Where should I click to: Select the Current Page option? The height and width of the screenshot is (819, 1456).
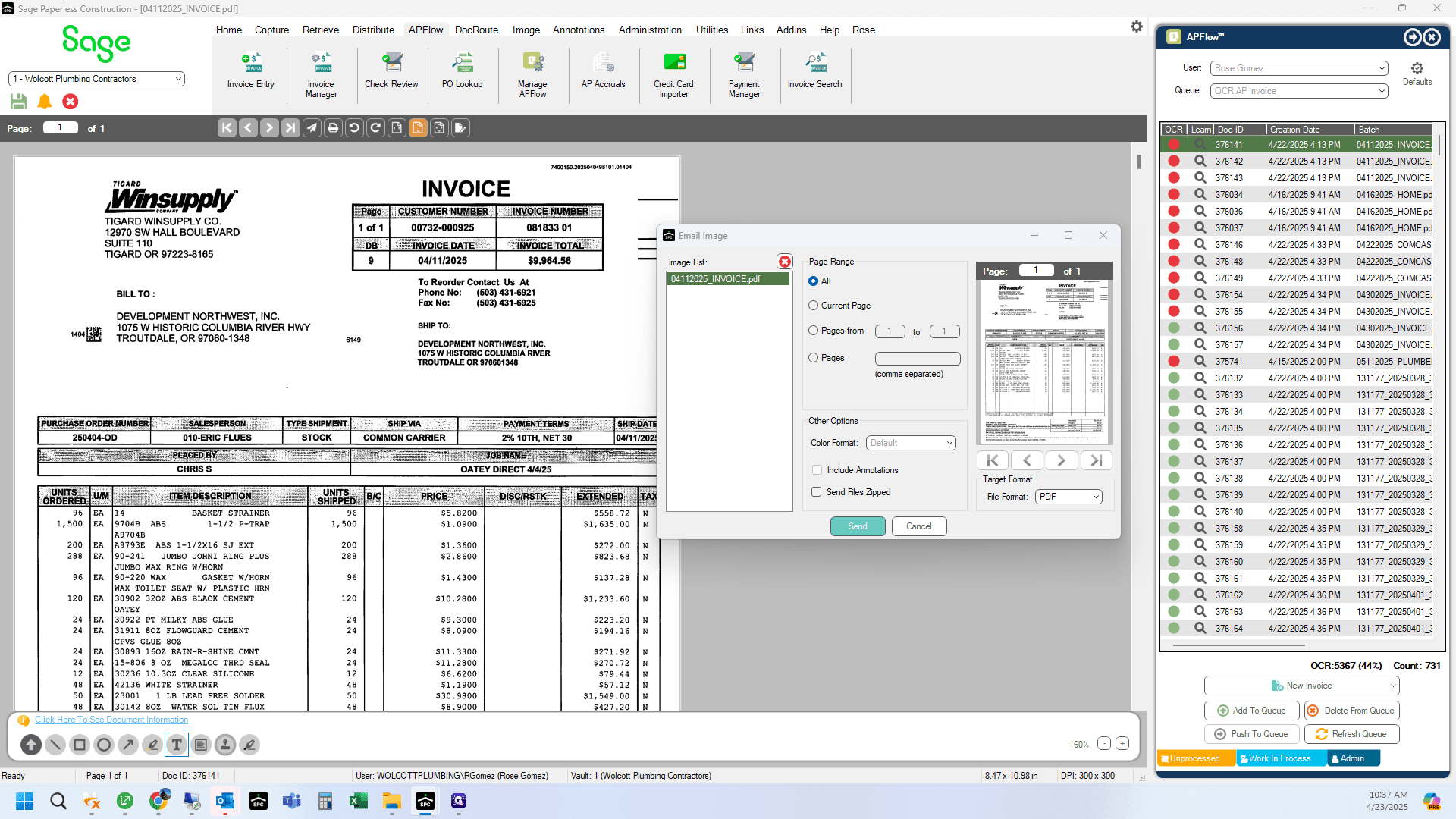tap(814, 306)
